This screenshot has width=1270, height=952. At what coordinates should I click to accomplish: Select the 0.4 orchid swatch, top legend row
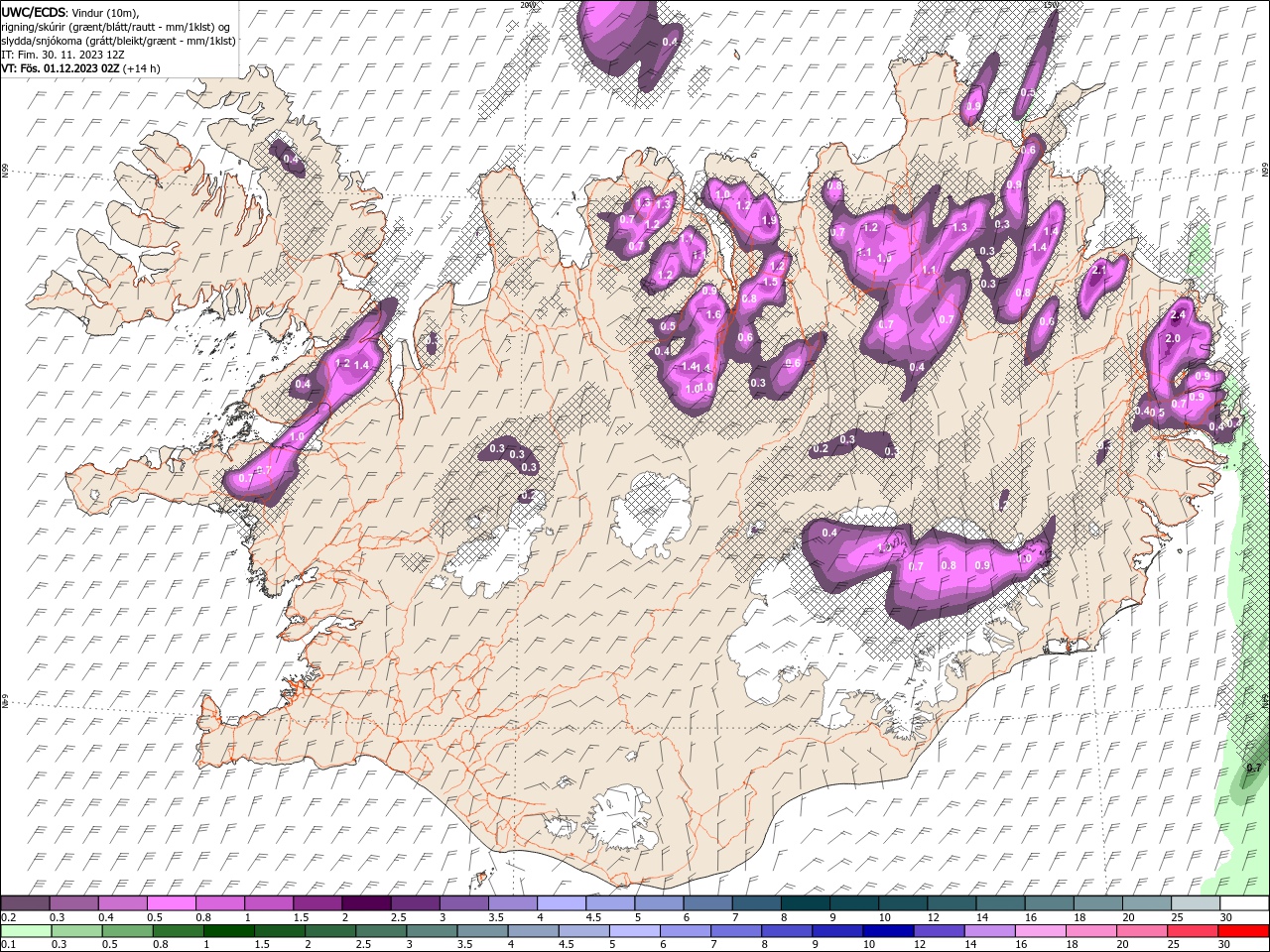click(122, 903)
